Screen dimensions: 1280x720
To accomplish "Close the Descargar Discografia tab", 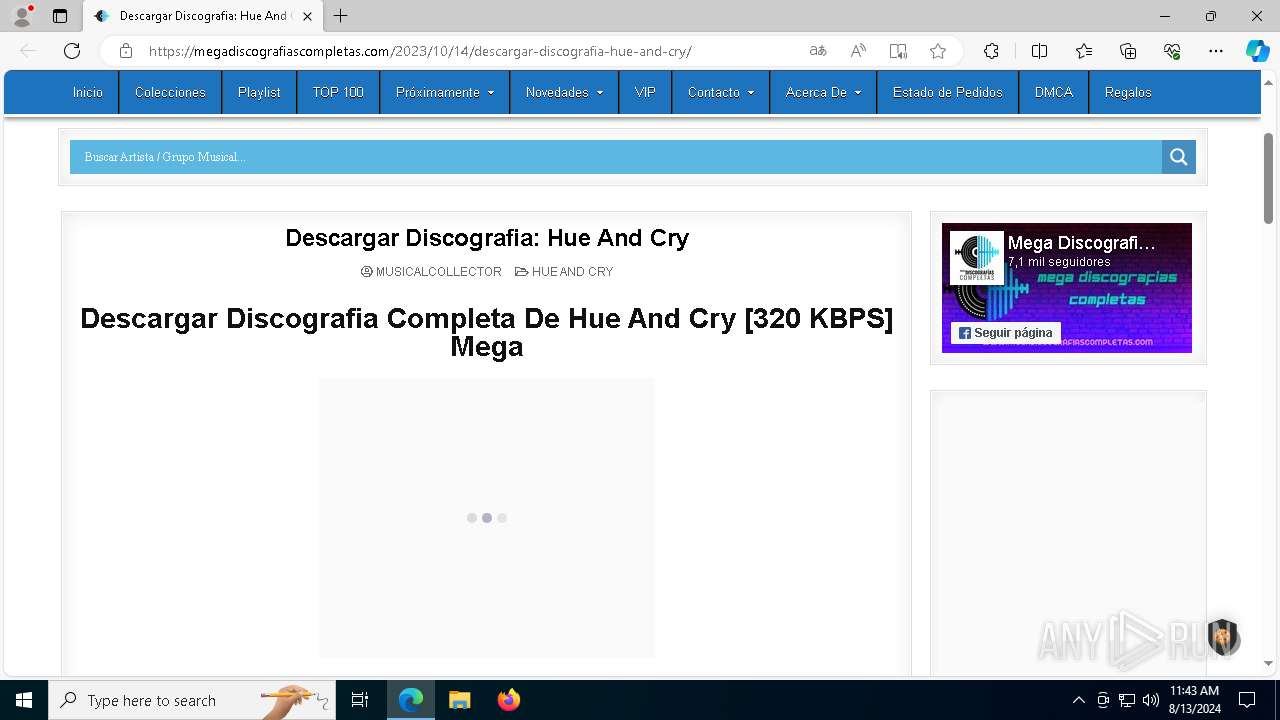I will pyautogui.click(x=307, y=16).
